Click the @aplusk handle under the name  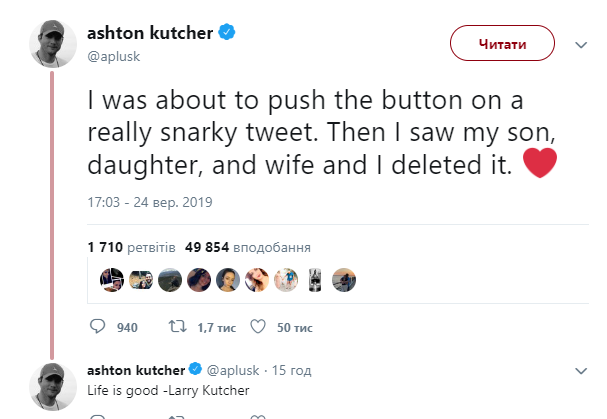[112, 56]
